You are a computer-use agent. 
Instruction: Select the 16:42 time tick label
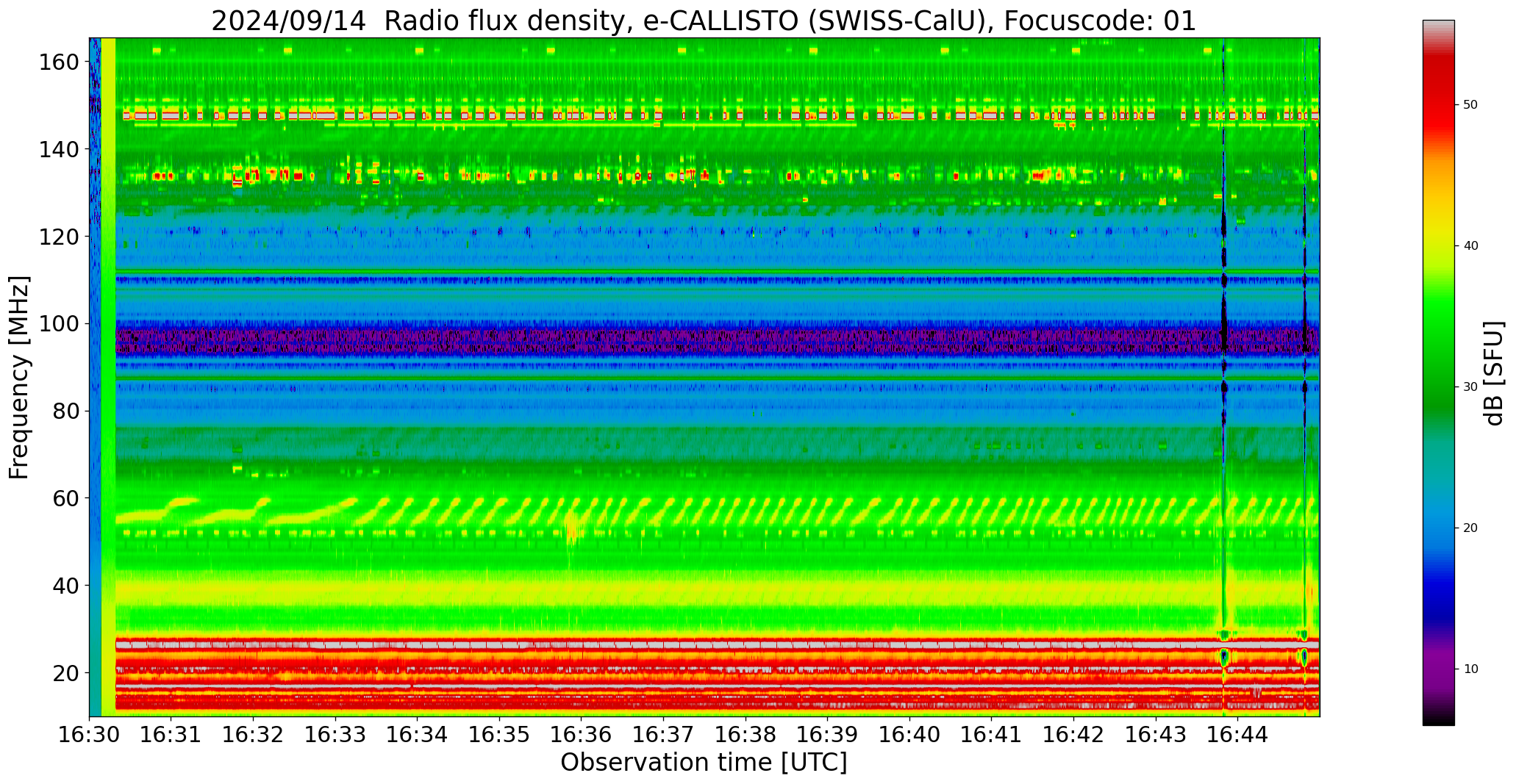click(x=1073, y=734)
